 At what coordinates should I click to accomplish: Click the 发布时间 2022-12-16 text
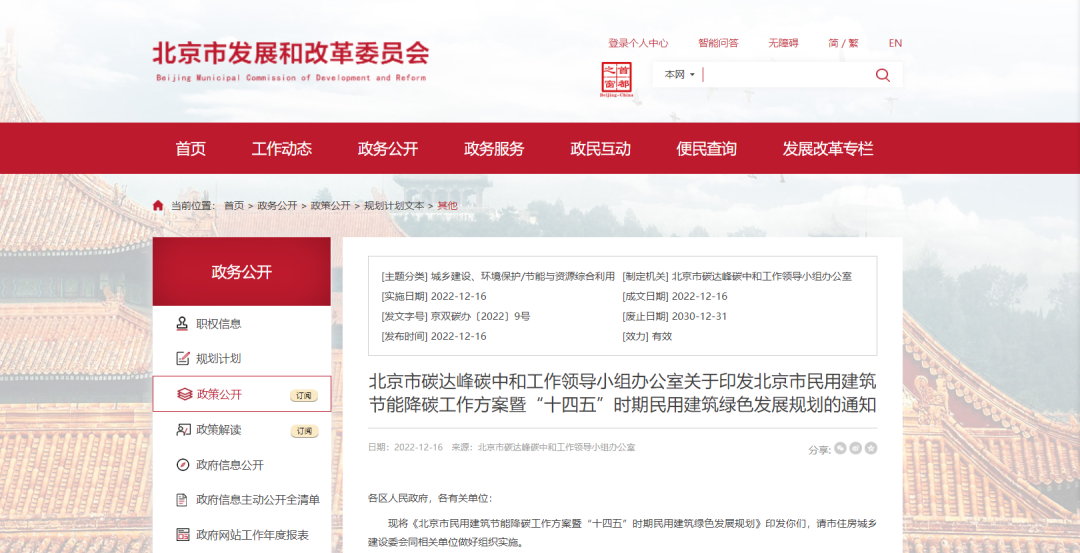[x=434, y=336]
